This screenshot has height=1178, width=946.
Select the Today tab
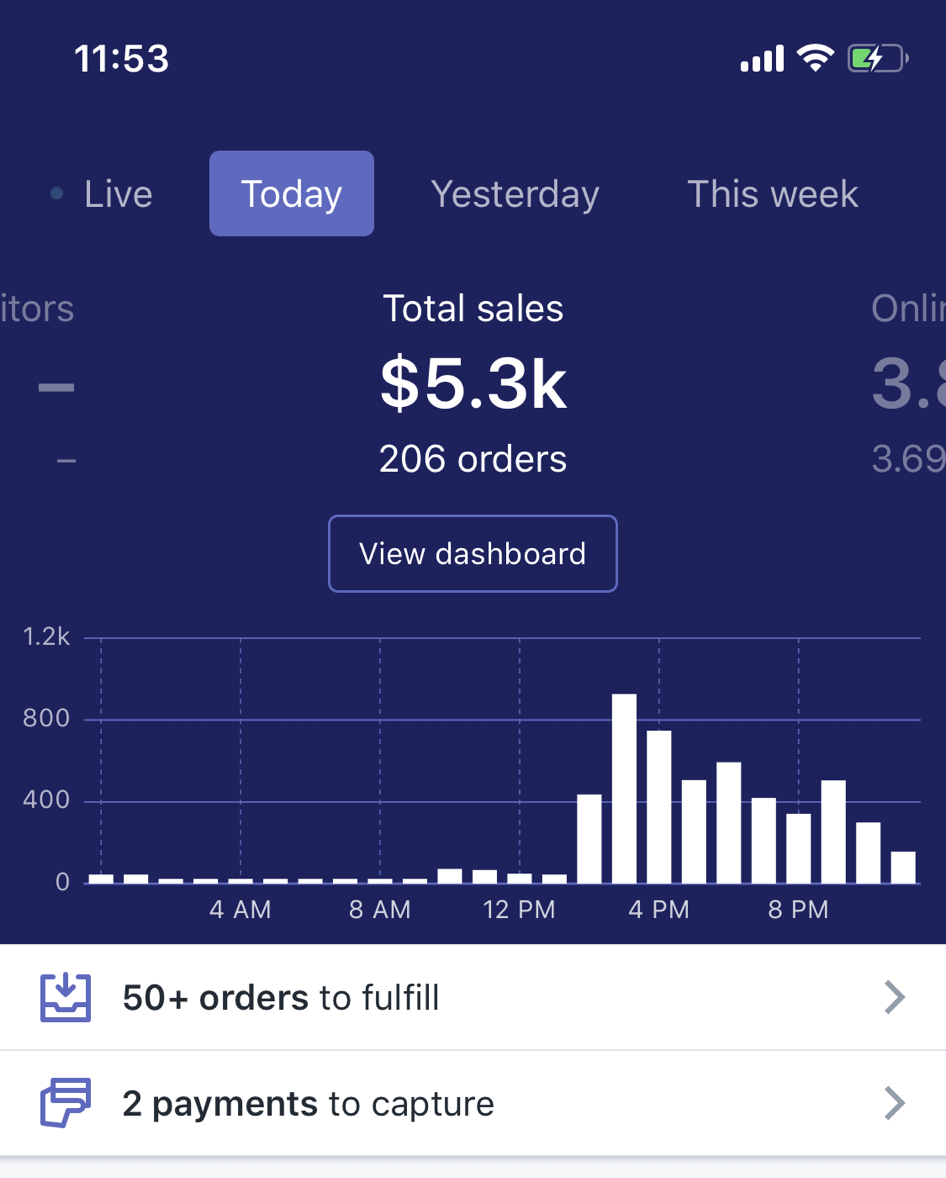(x=291, y=194)
